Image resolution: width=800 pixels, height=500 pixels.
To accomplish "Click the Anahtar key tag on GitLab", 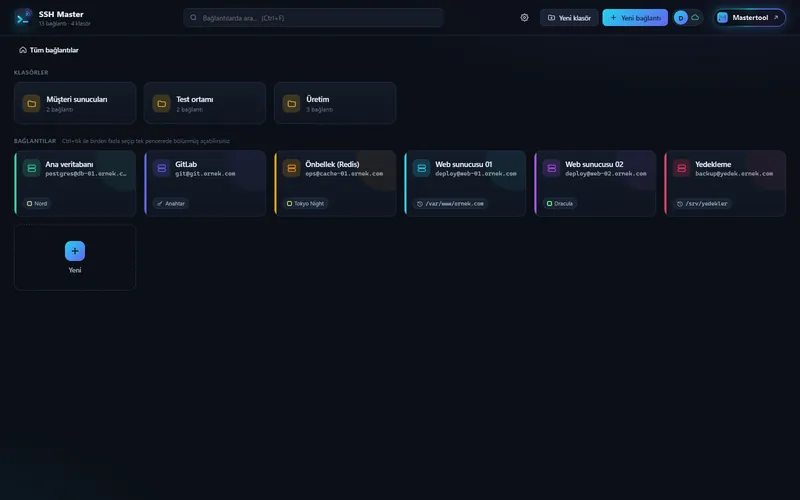I will [171, 204].
